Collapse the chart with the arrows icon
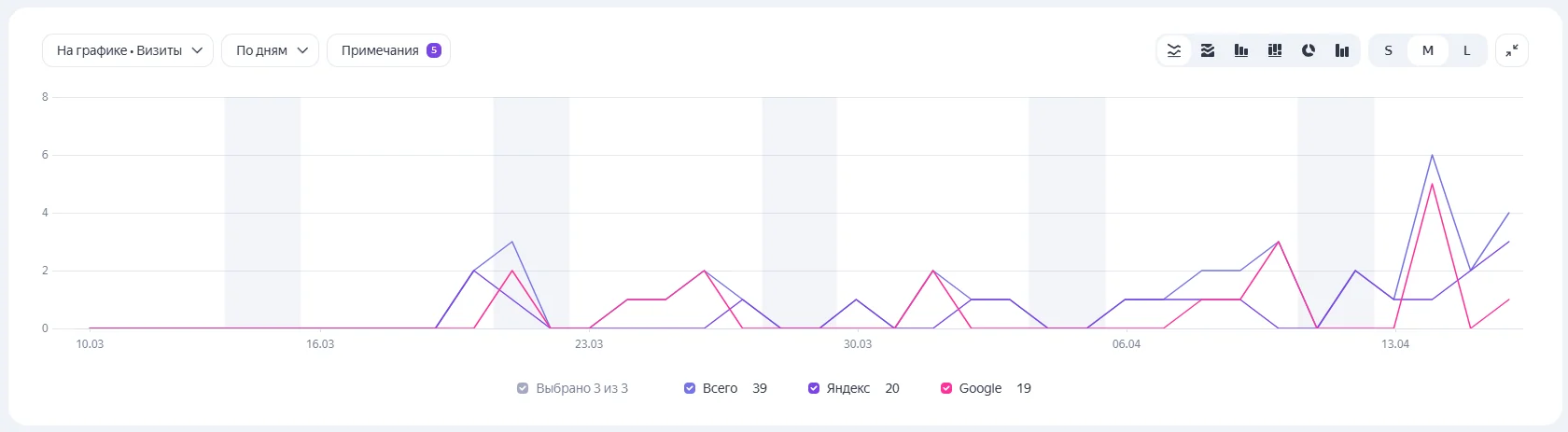The image size is (1568, 432). tap(1512, 50)
